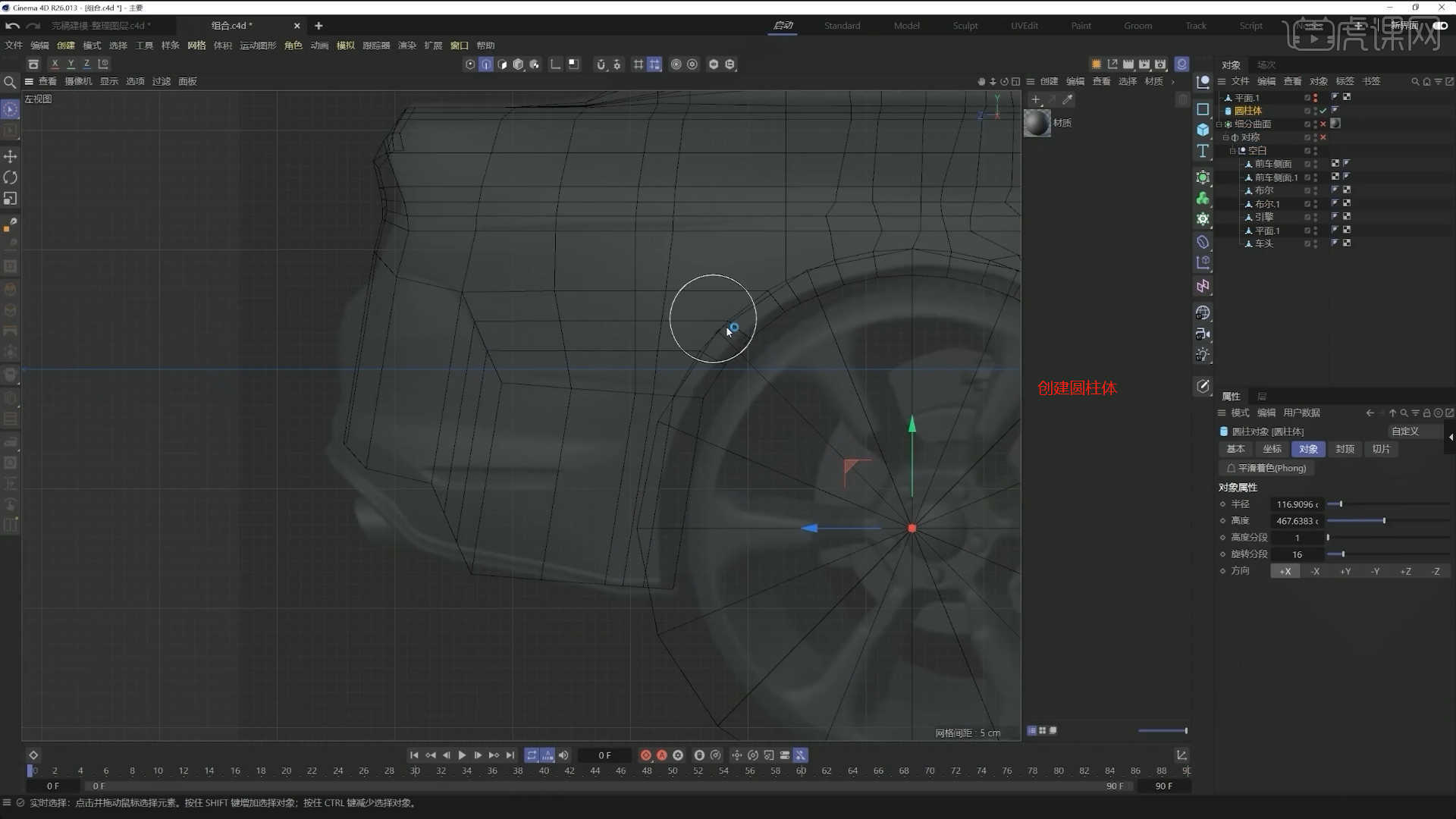Open the Light object palette icon

click(1203, 355)
